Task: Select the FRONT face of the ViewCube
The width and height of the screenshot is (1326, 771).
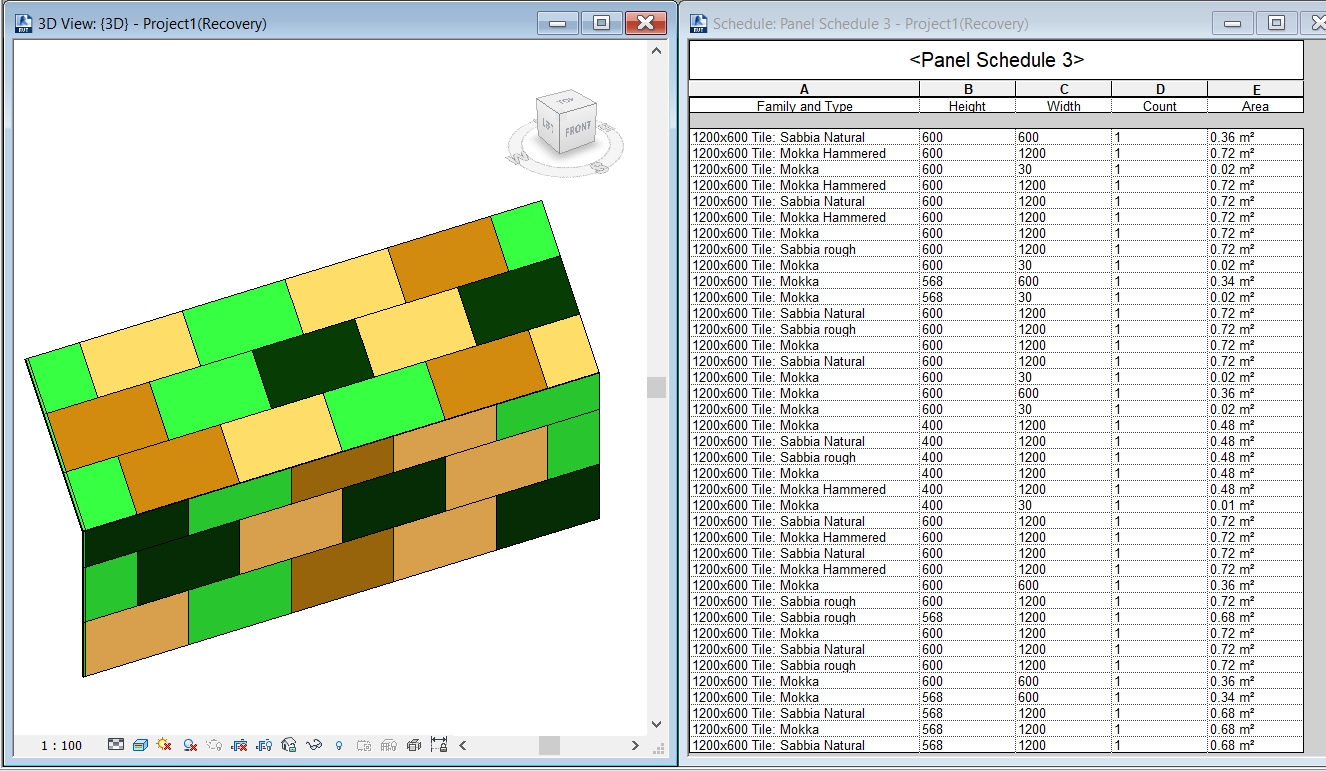Action: pyautogui.click(x=578, y=129)
